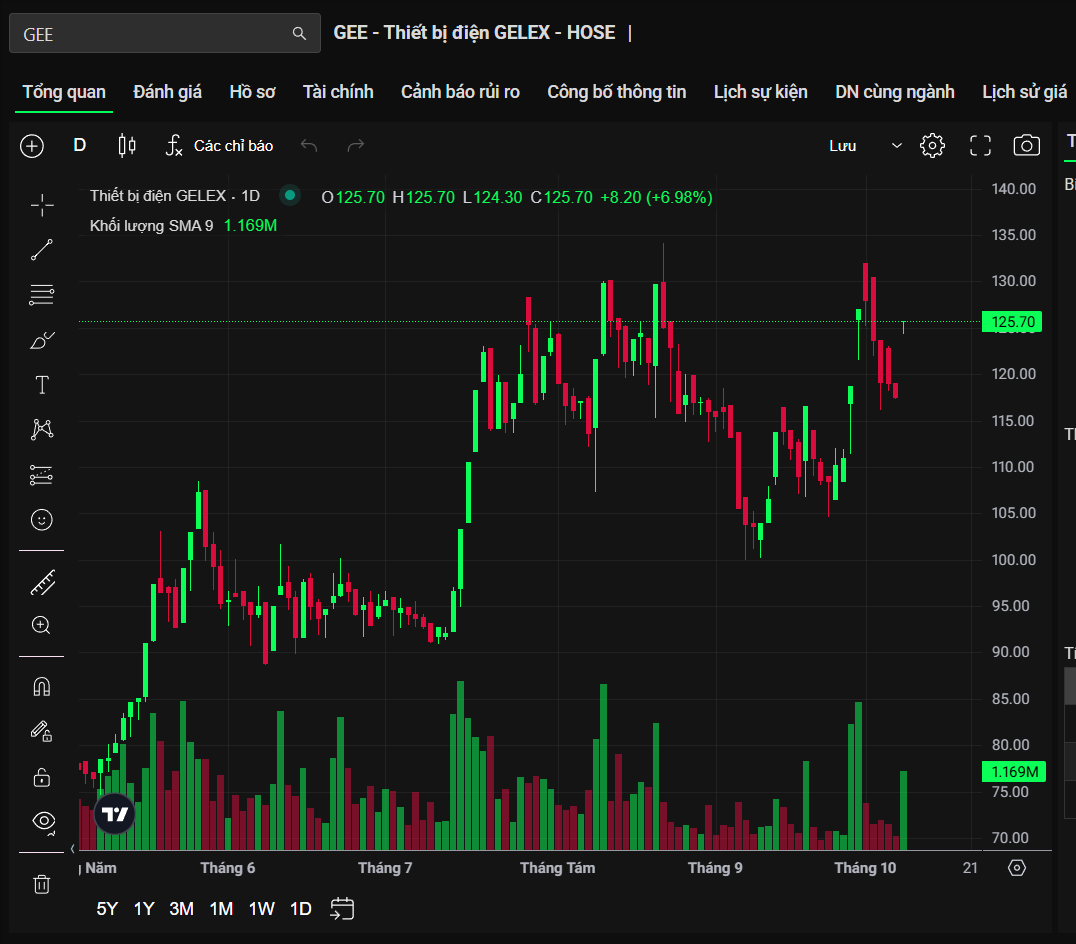Open Các chỉ báo indicators

point(220,146)
